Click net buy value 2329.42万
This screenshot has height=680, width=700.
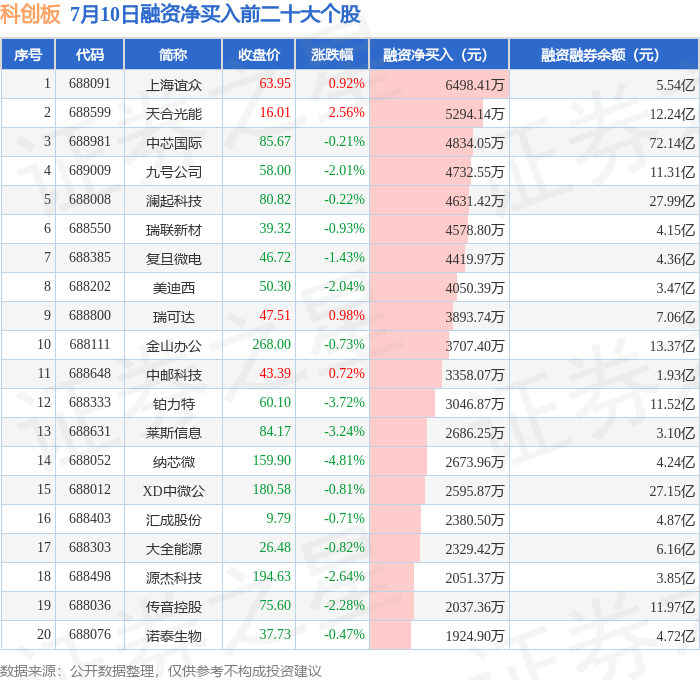(x=475, y=549)
